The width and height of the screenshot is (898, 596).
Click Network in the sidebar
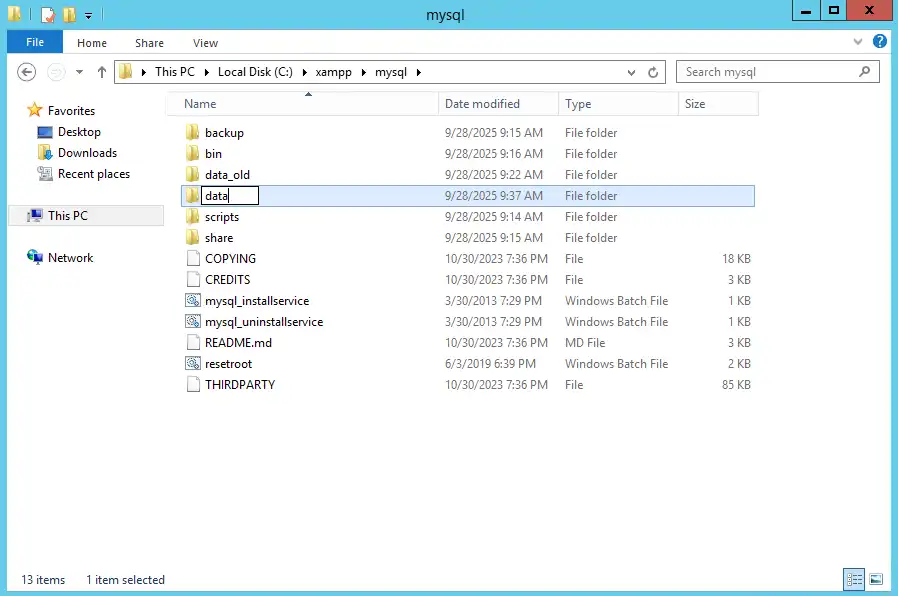(x=70, y=257)
